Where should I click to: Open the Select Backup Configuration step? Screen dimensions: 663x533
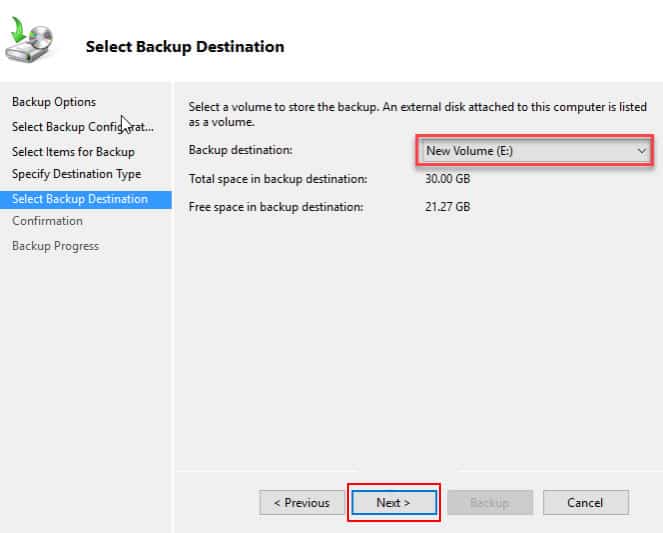[x=83, y=127]
